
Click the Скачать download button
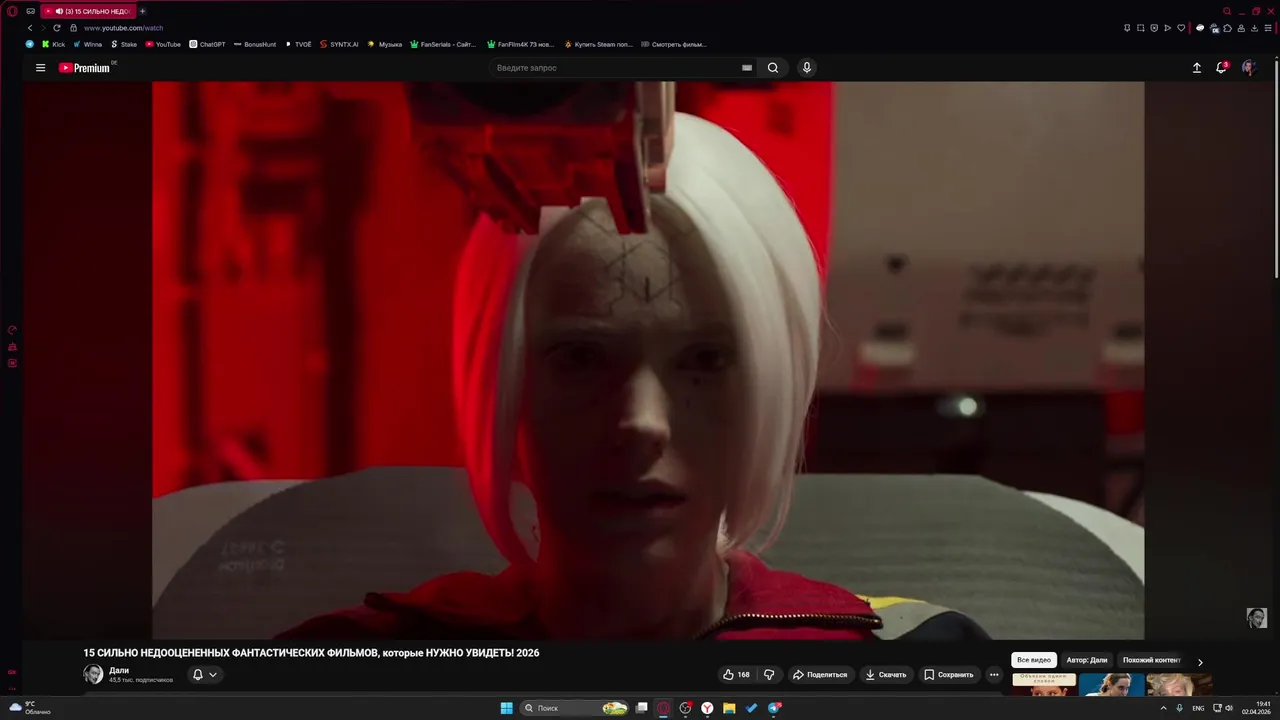tap(886, 675)
